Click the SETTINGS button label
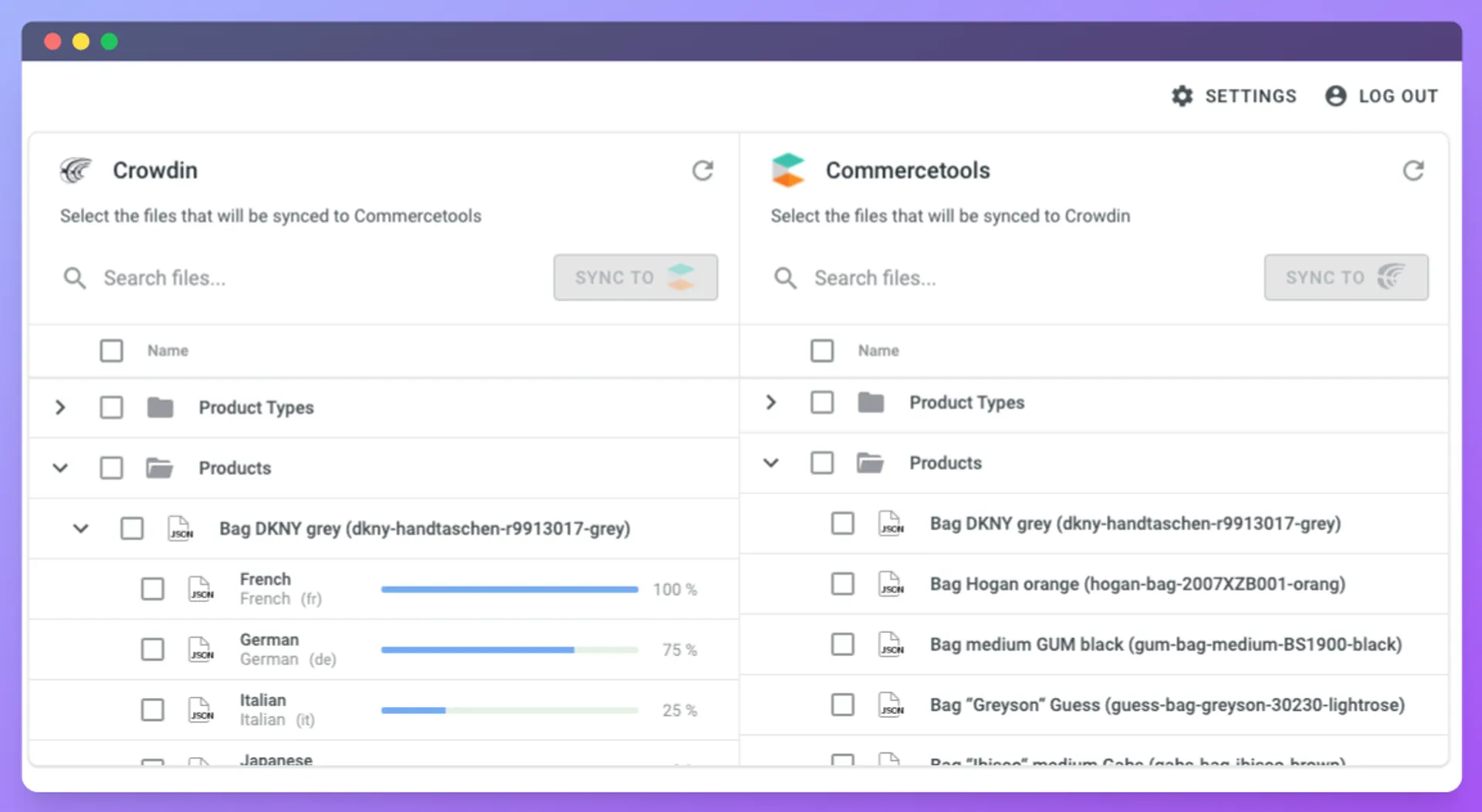Viewport: 1482px width, 812px height. 1251,96
